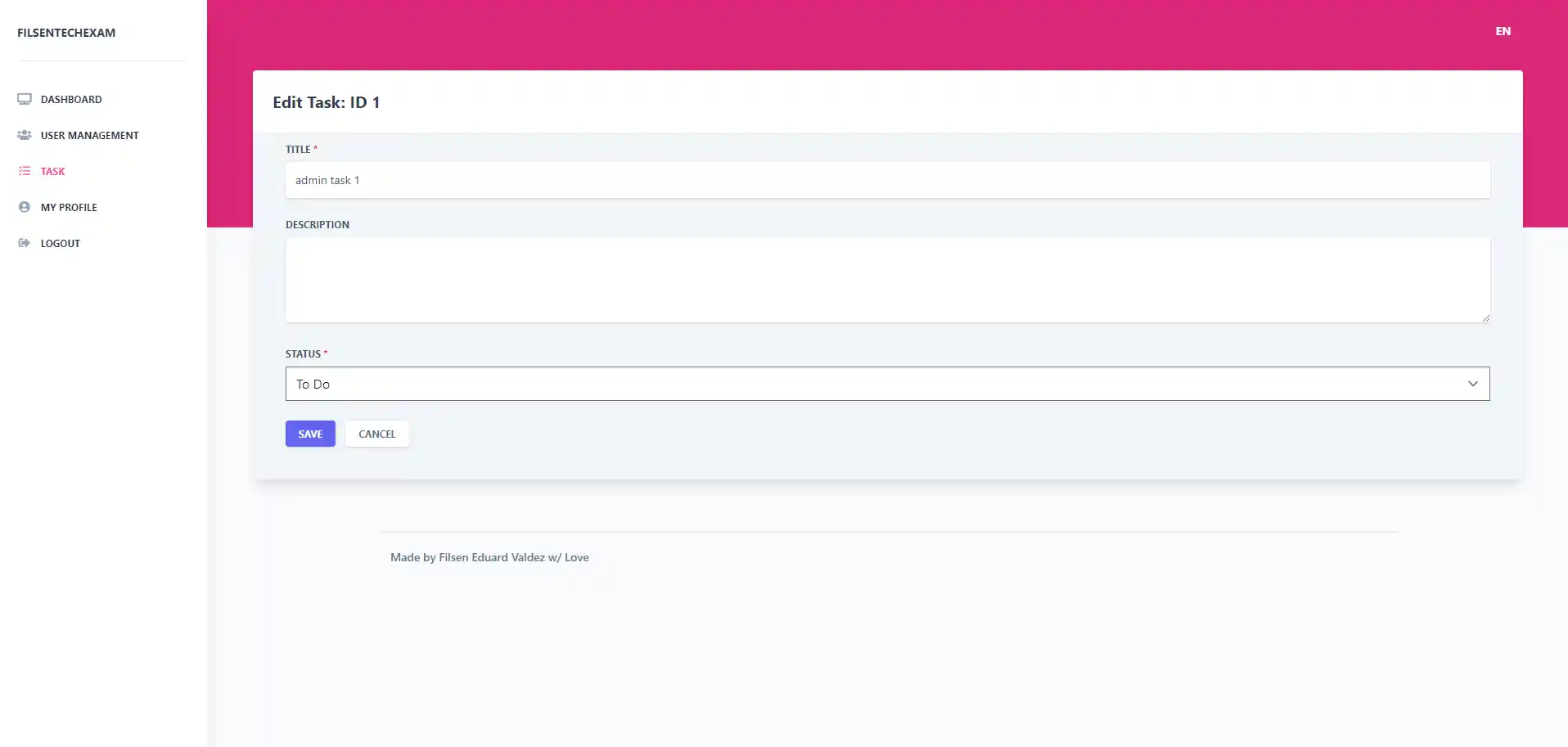
Task: Click the My Profile user icon
Action: pyautogui.click(x=25, y=207)
